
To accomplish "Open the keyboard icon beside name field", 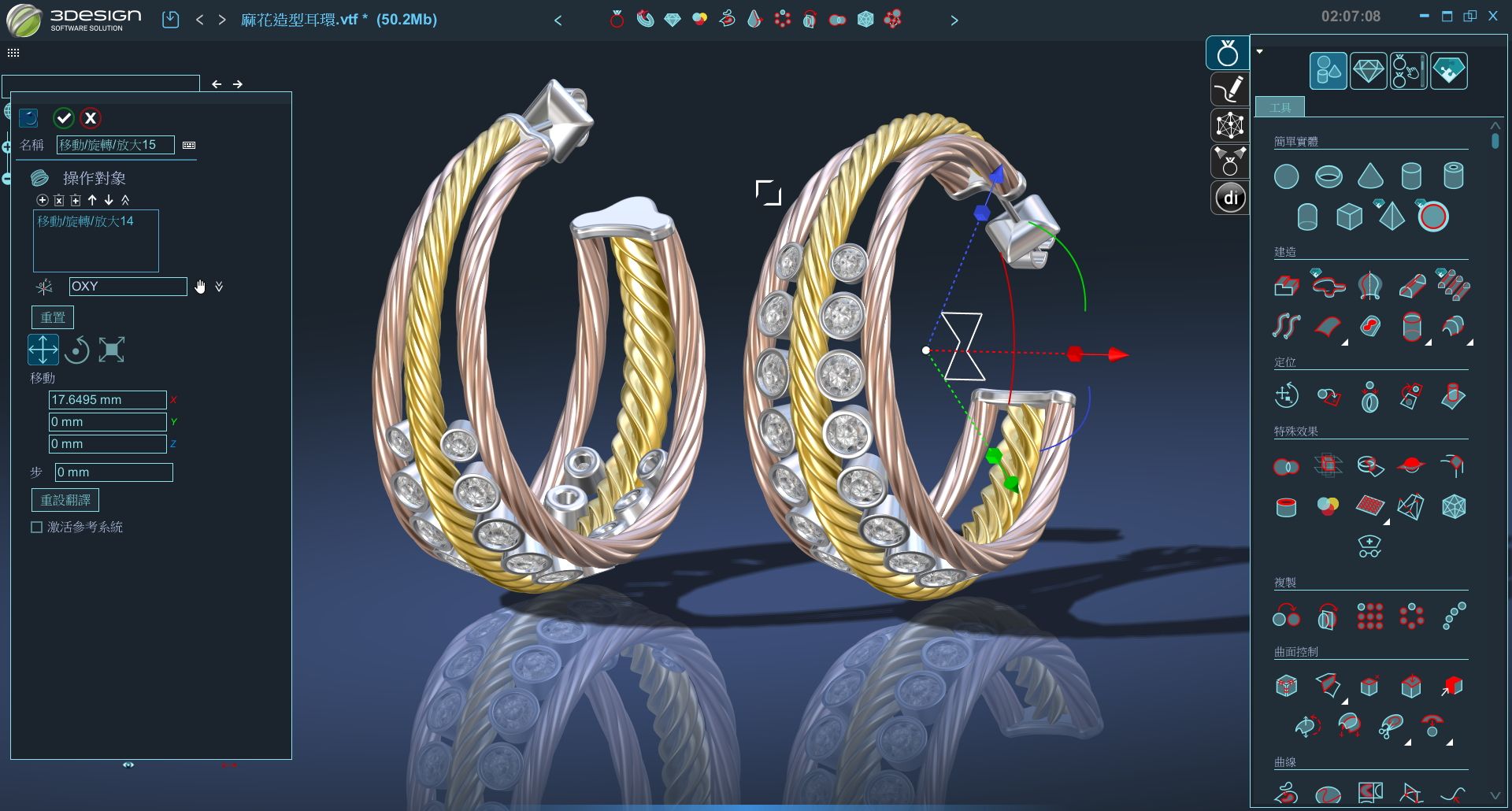I will point(189,146).
